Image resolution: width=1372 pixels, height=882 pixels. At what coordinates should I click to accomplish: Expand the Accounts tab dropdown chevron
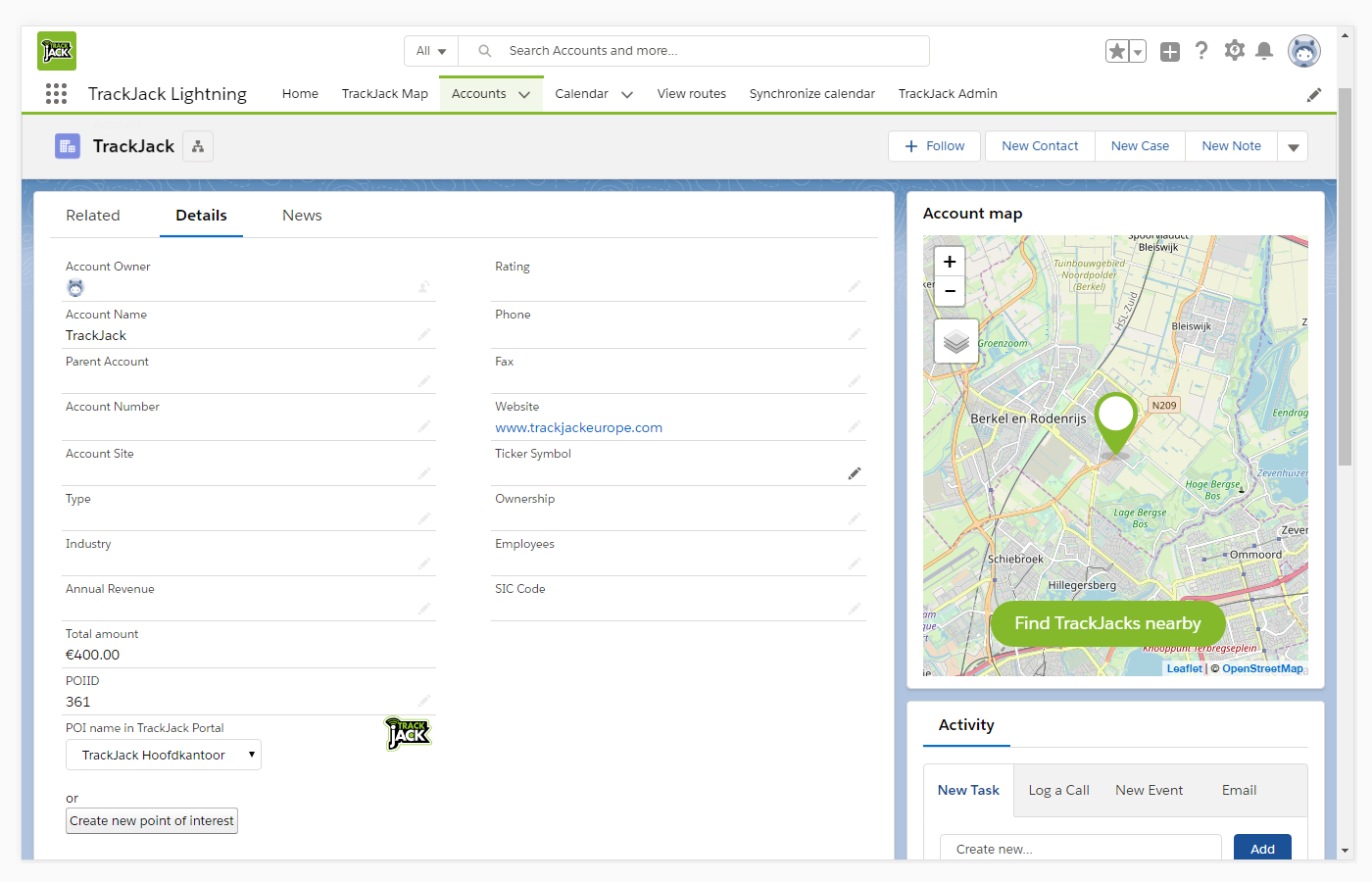click(524, 95)
